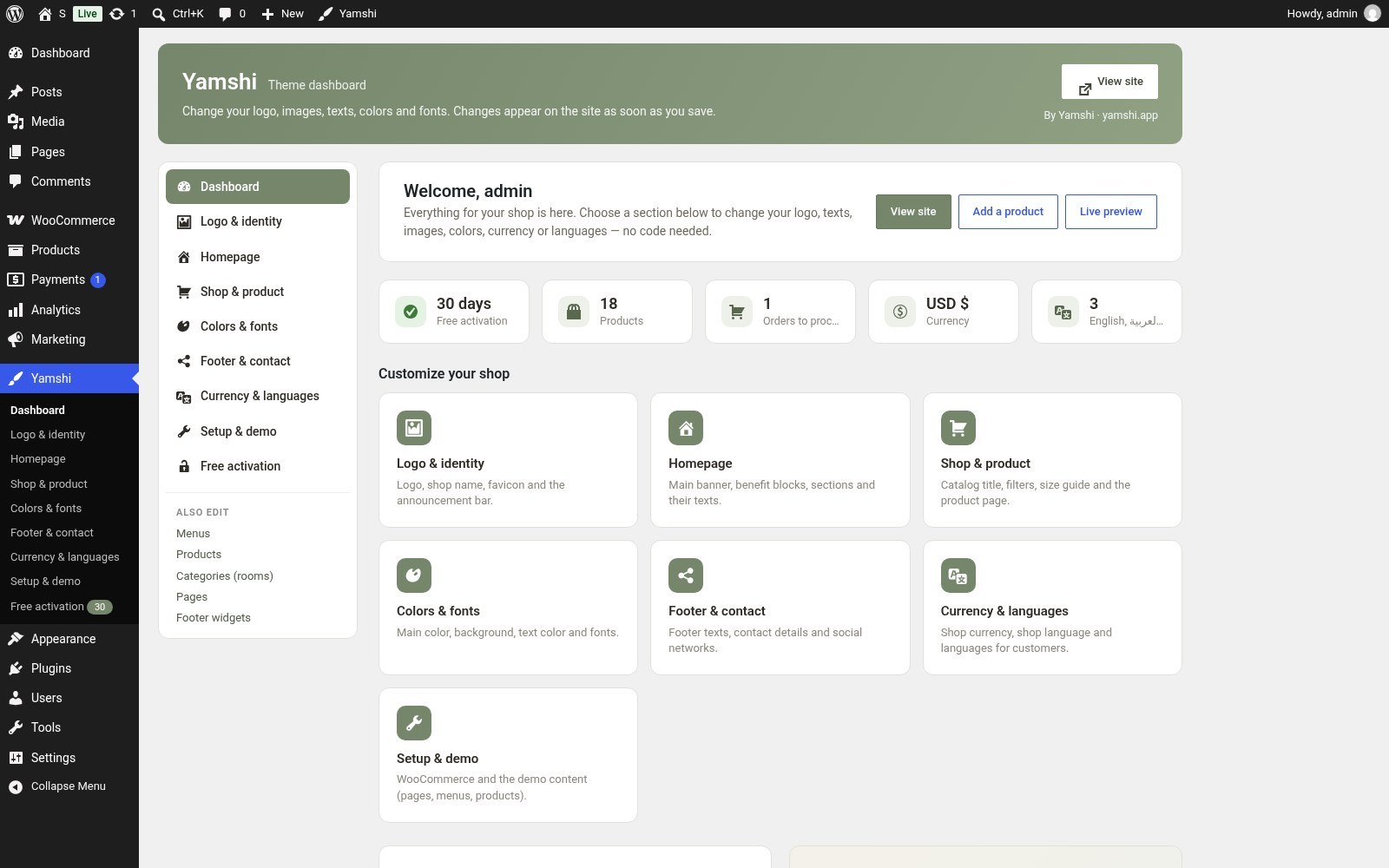Click the Colors & fonts card palette icon

coord(414,575)
